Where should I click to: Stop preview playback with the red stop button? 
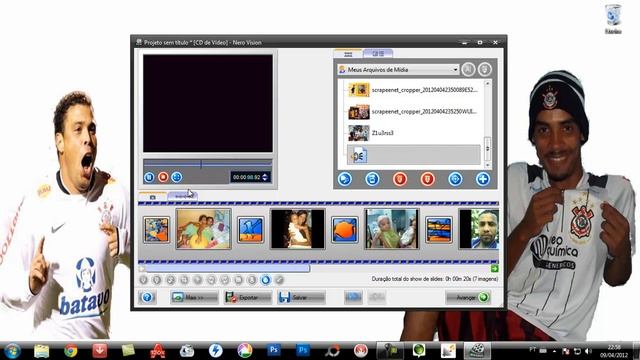[163, 177]
